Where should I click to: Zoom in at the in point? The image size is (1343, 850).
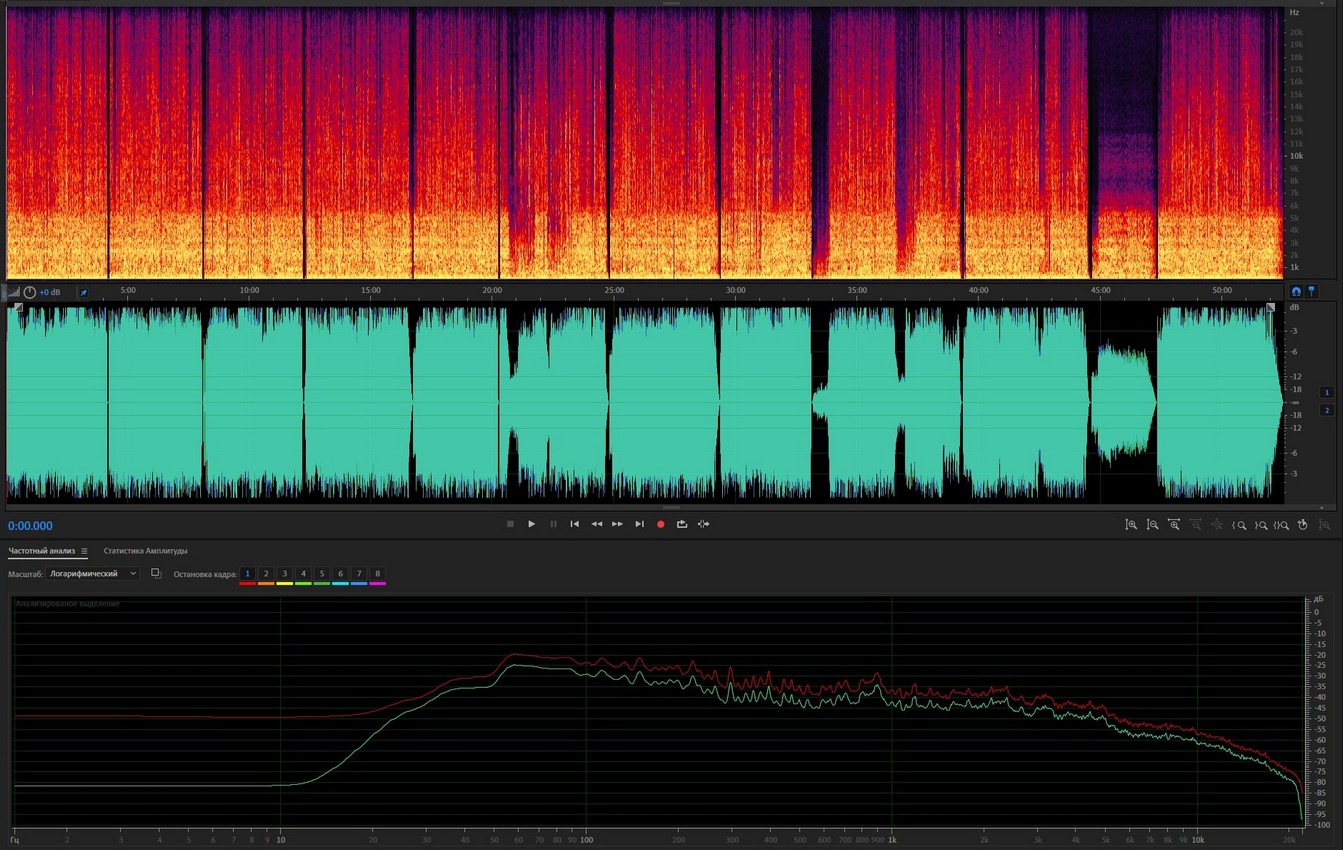pyautogui.click(x=1239, y=525)
